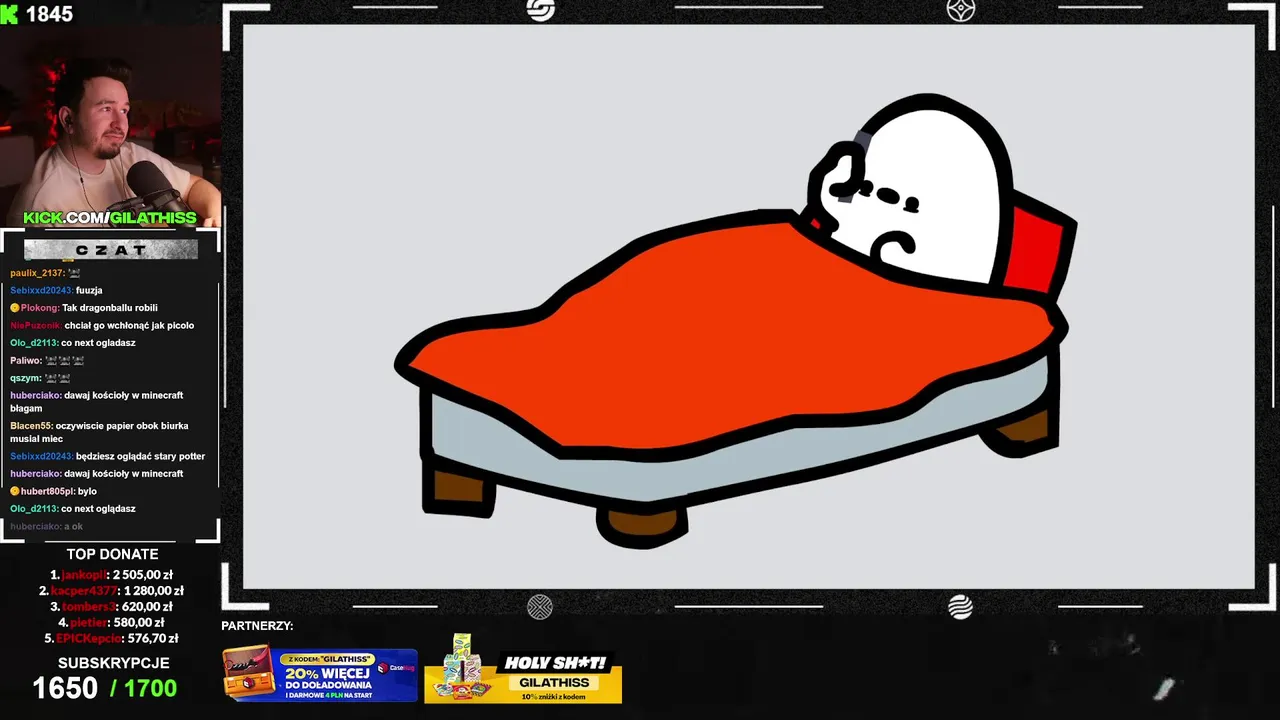Select username NiePuzonik in the chat

pyautogui.click(x=36, y=325)
